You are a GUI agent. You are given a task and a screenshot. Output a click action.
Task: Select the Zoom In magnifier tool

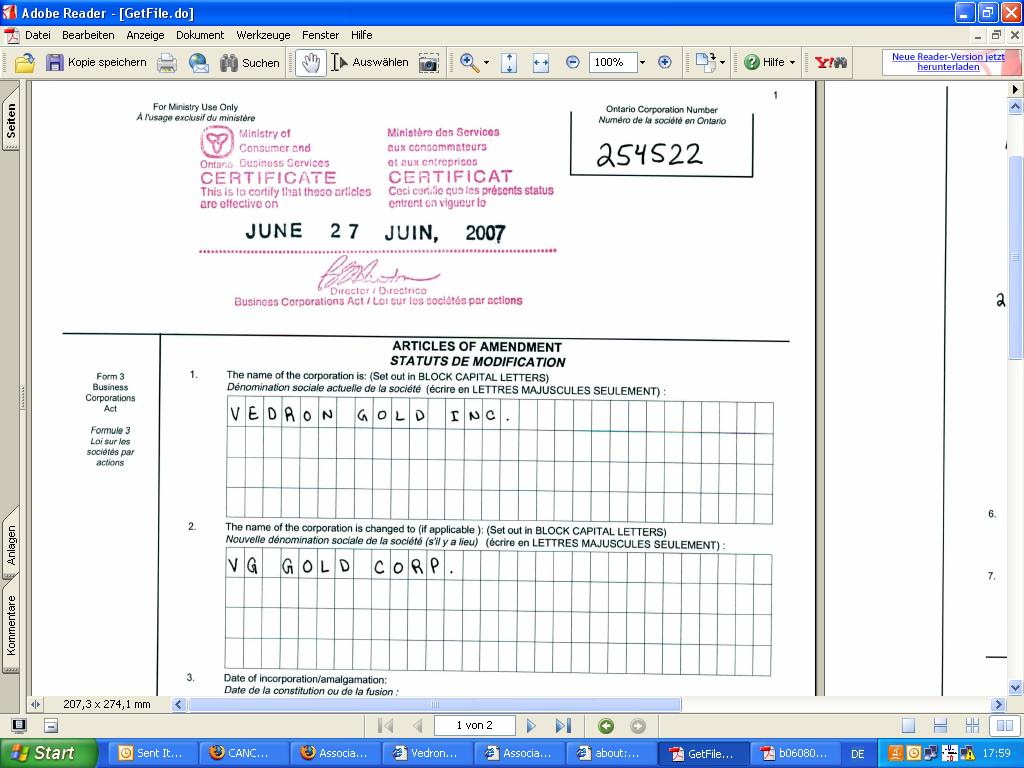tap(468, 62)
